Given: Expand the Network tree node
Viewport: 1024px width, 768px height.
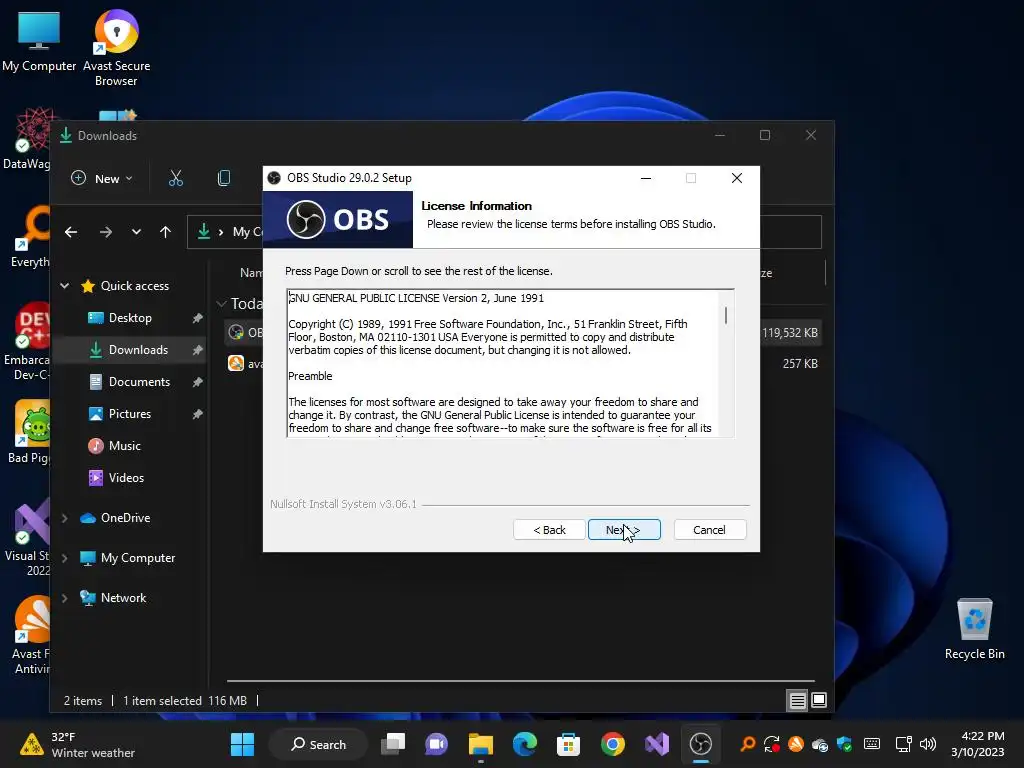Looking at the screenshot, I should [65, 598].
